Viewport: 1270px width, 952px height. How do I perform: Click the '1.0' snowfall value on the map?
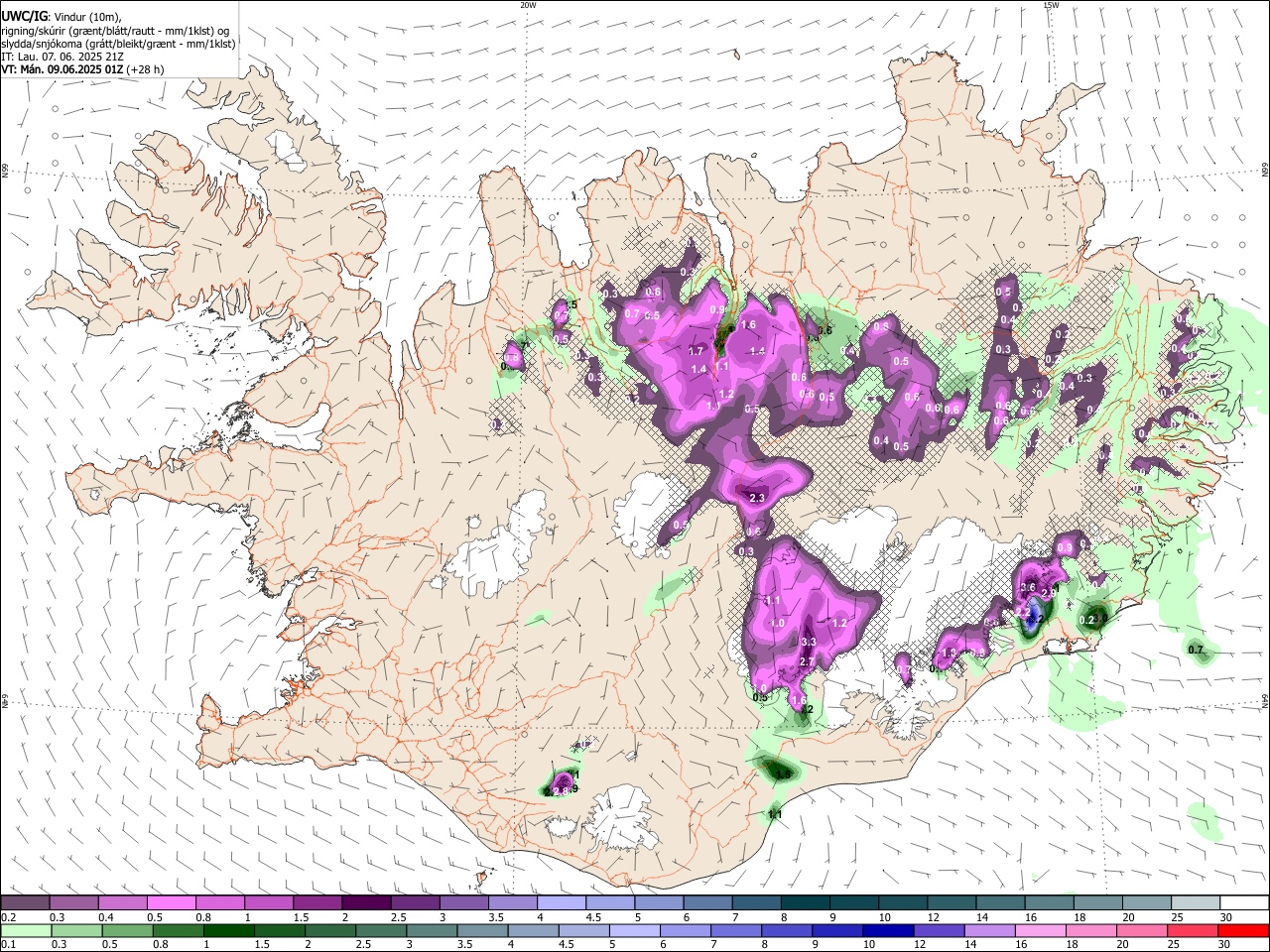[x=777, y=623]
